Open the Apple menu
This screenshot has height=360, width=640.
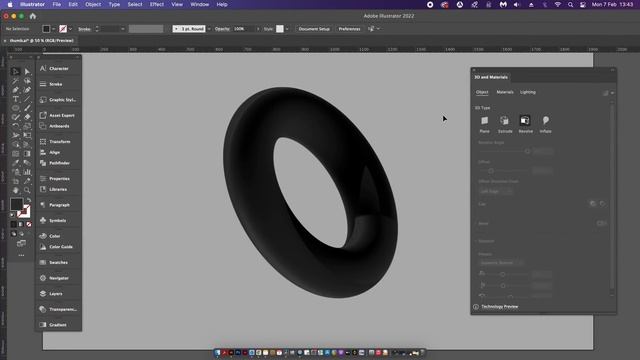10,4
